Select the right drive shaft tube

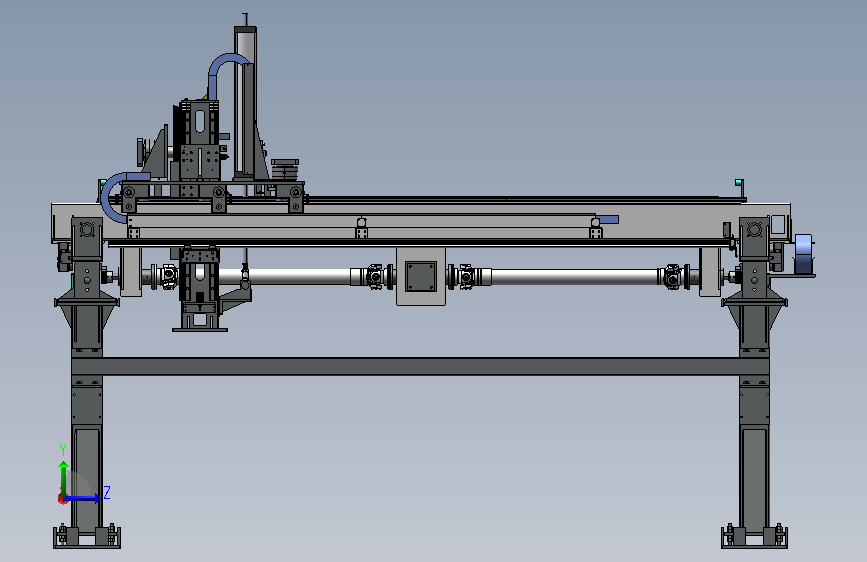coord(574,277)
